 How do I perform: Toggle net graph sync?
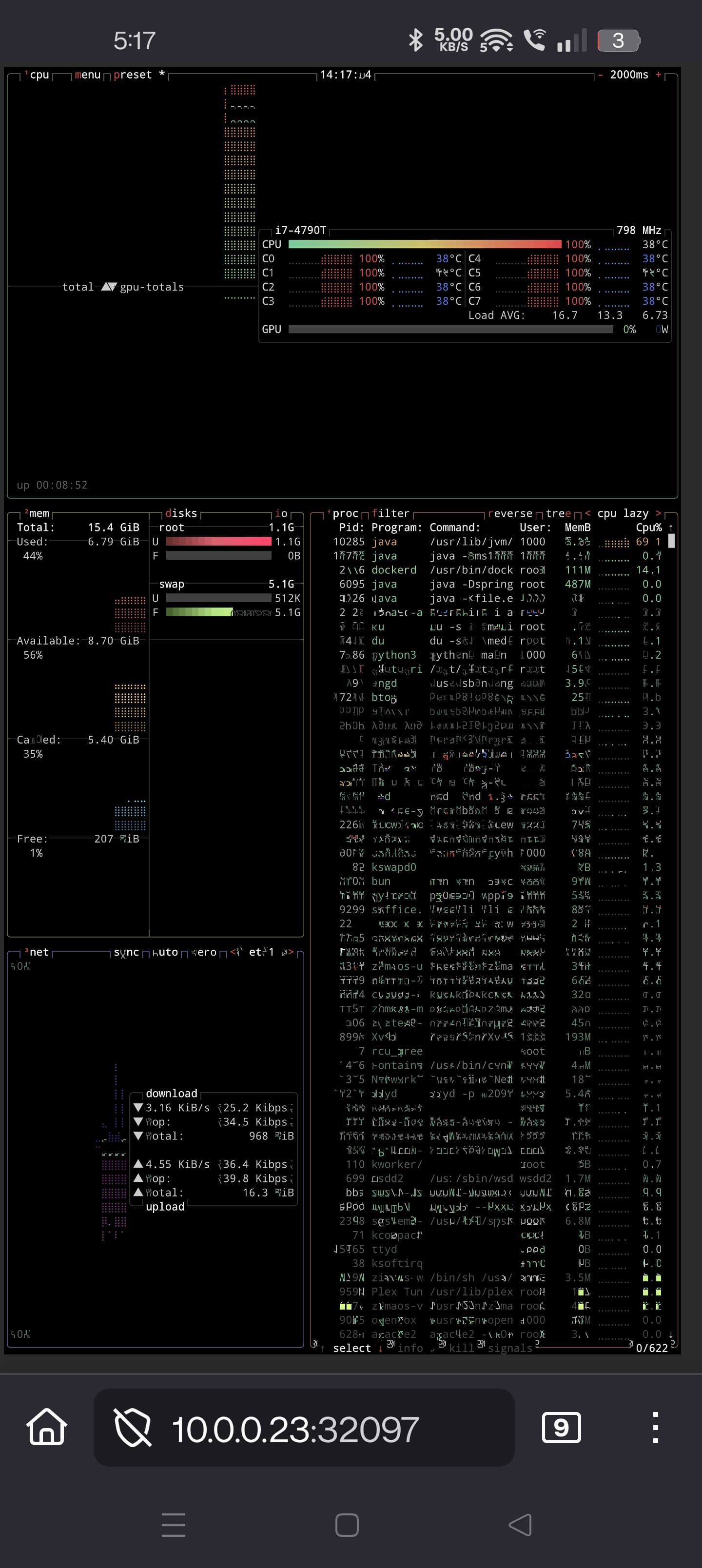click(x=126, y=952)
